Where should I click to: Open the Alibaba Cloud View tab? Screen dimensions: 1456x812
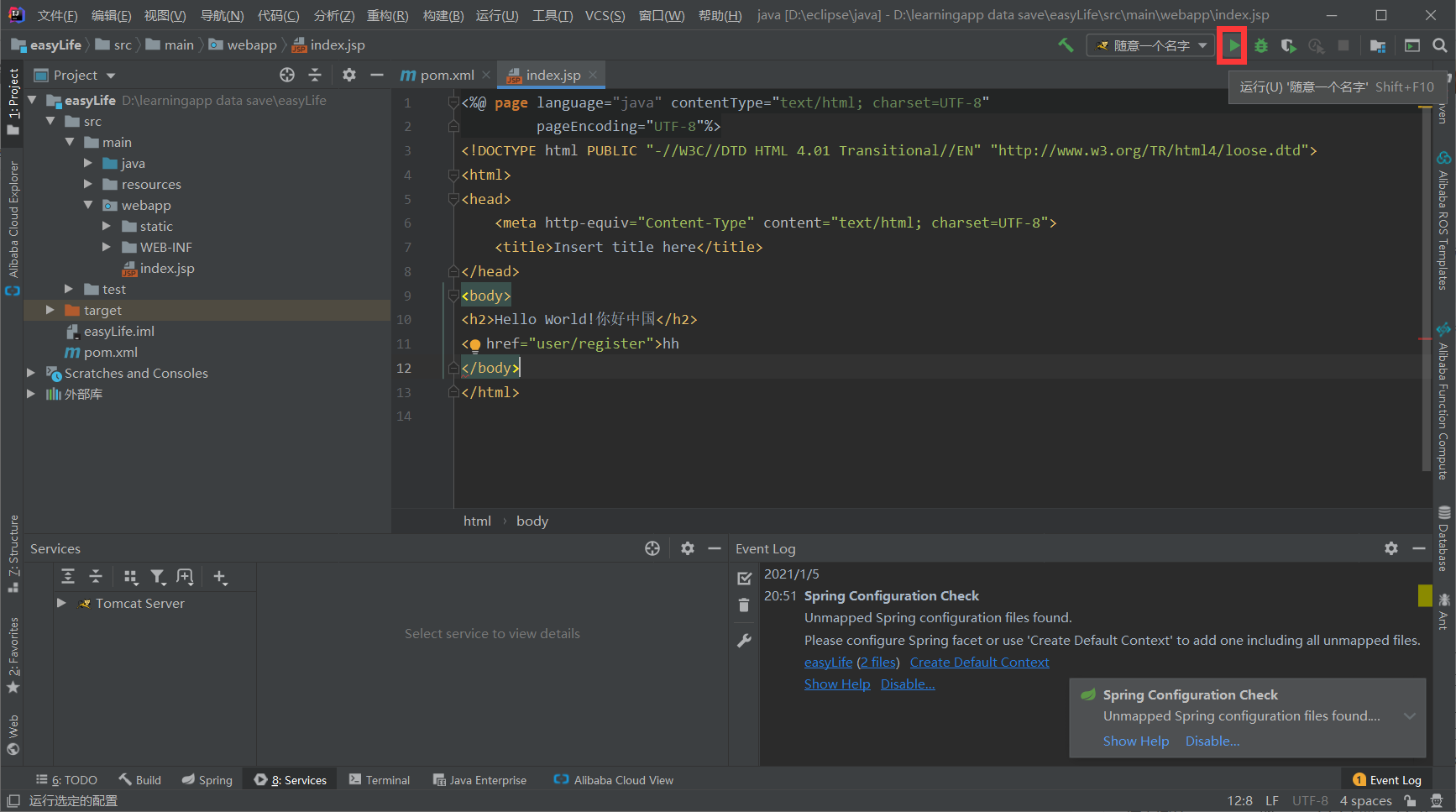tap(614, 780)
